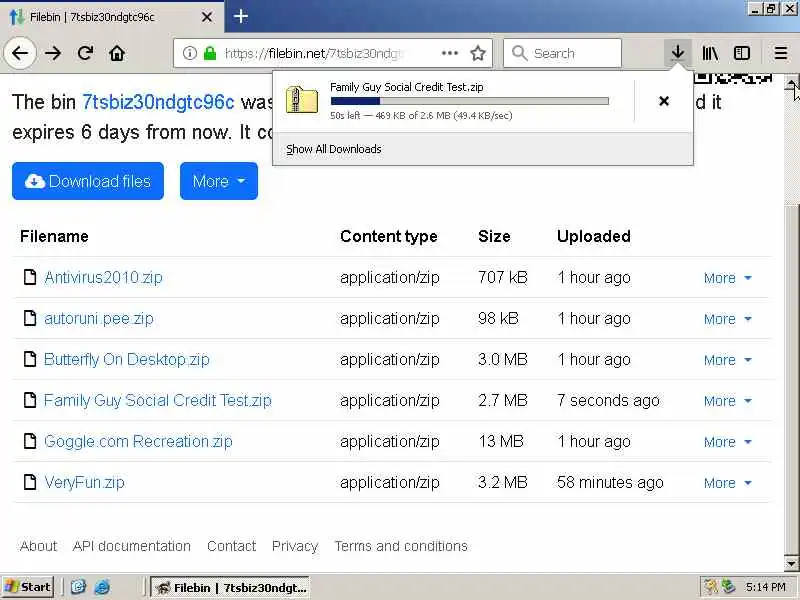This screenshot has height=600, width=800.
Task: Expand the blue More dropdown button
Action: coord(219,181)
